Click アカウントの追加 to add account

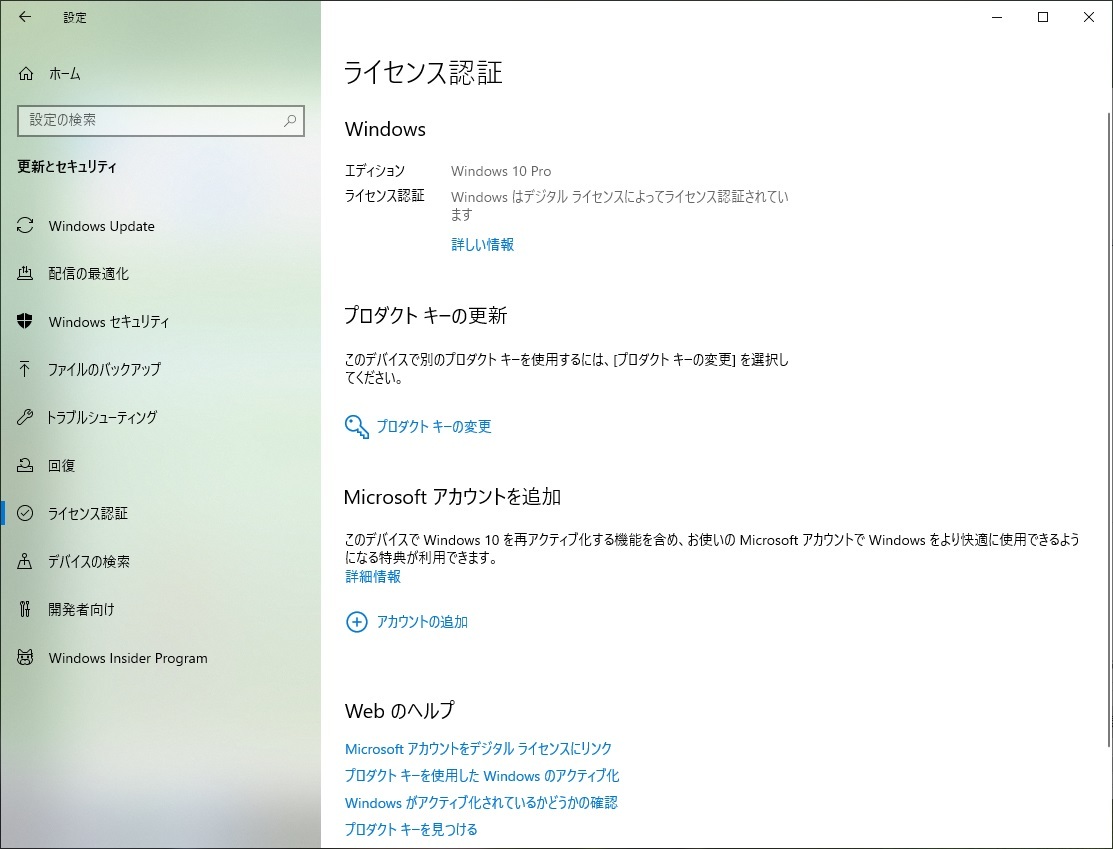[x=421, y=622]
